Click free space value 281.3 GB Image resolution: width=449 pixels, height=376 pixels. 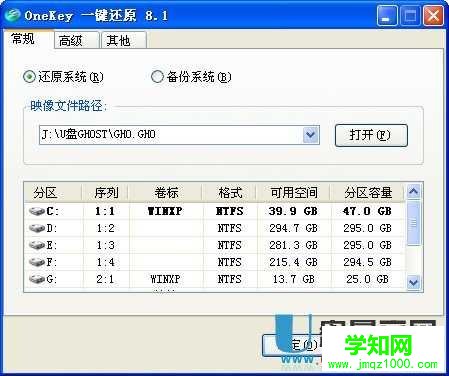point(293,245)
